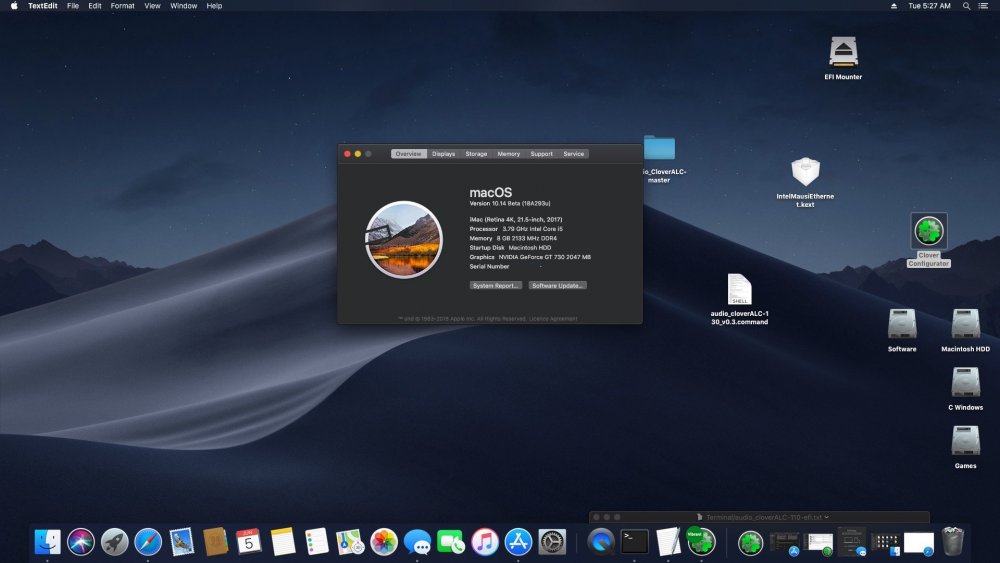Restore minimized Safari window from Dock
Screen dimensions: 1000x563
point(919,543)
